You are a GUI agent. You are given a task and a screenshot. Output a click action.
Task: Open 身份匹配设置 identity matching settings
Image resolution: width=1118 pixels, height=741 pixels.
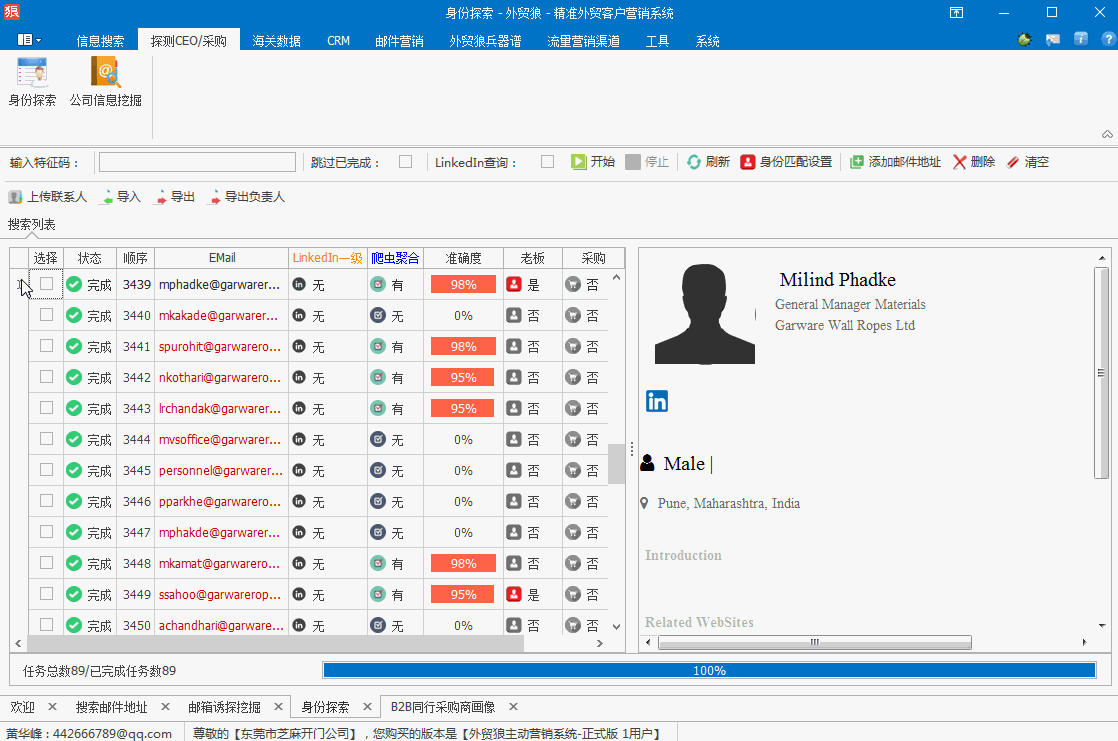point(786,162)
